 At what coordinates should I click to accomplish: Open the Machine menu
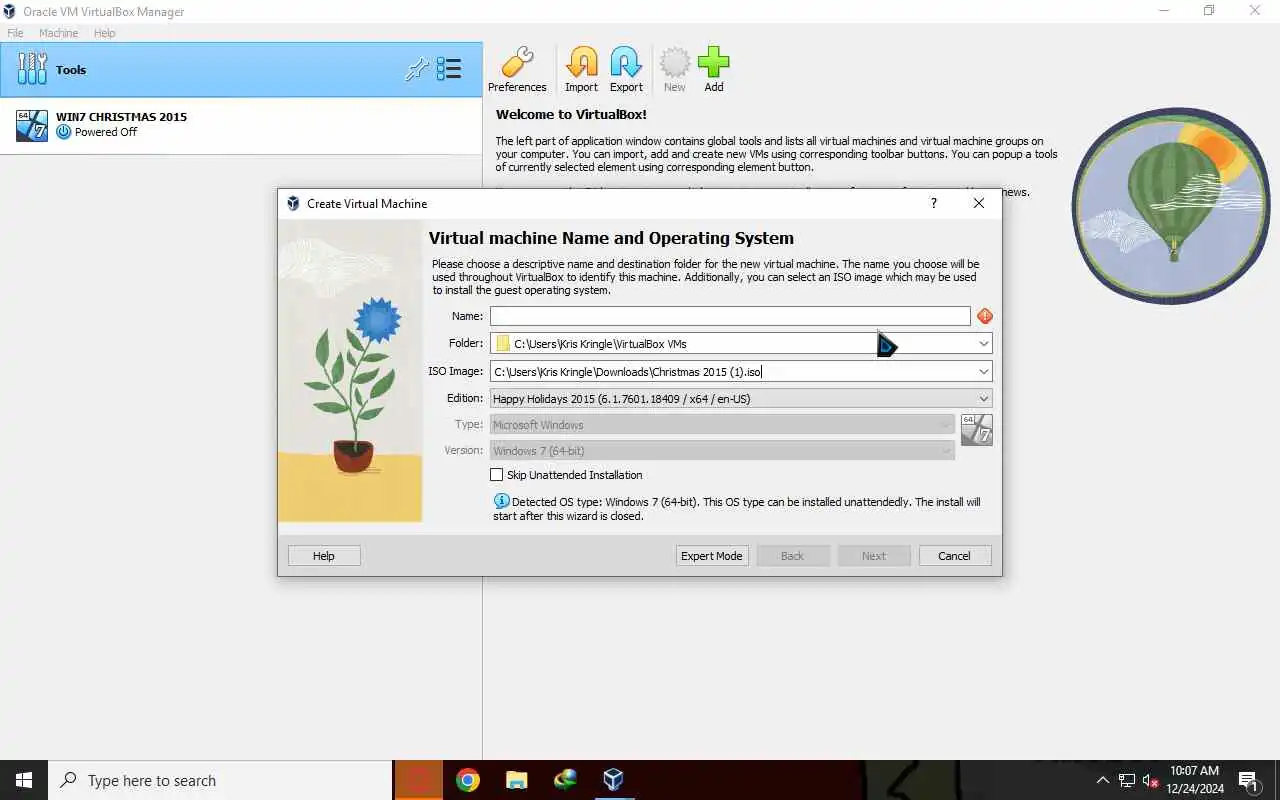tap(58, 33)
